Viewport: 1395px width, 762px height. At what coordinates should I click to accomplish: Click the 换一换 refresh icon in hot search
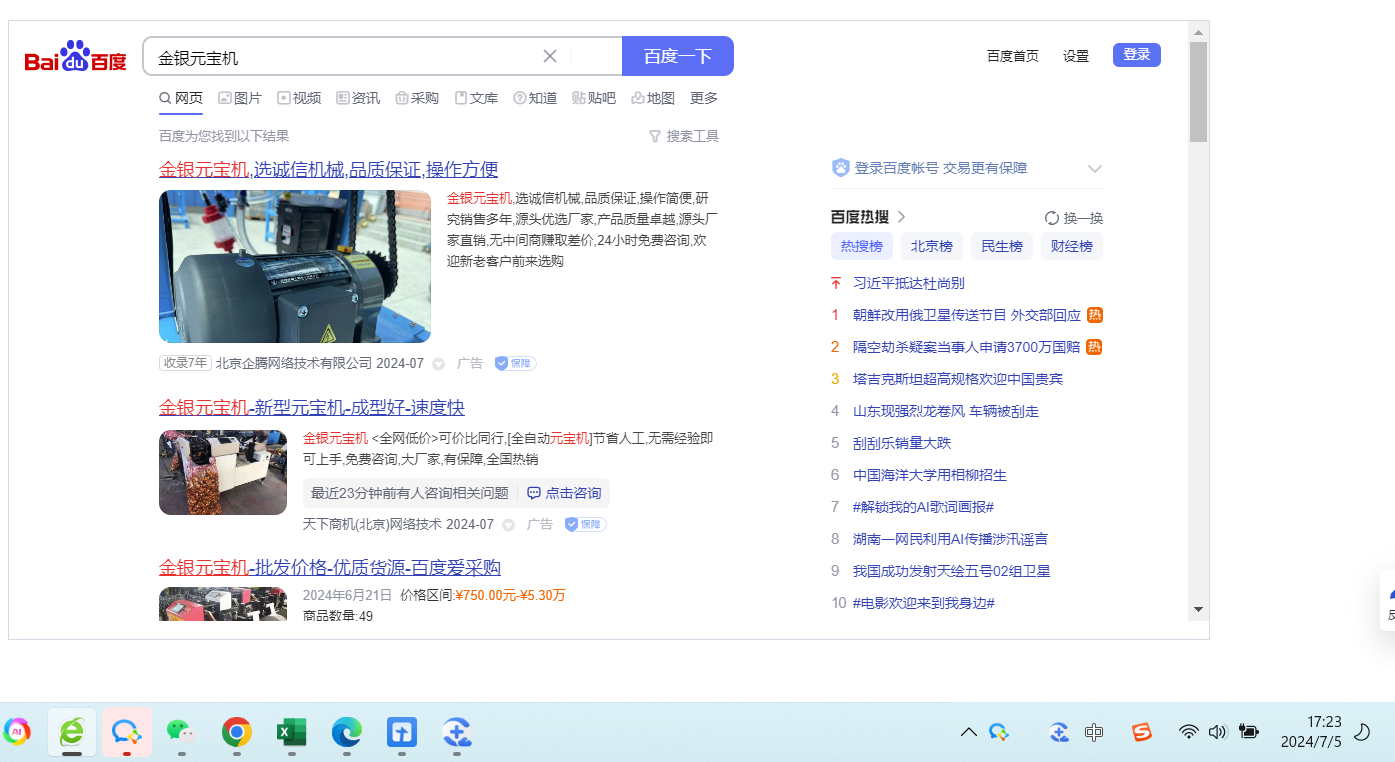point(1051,218)
